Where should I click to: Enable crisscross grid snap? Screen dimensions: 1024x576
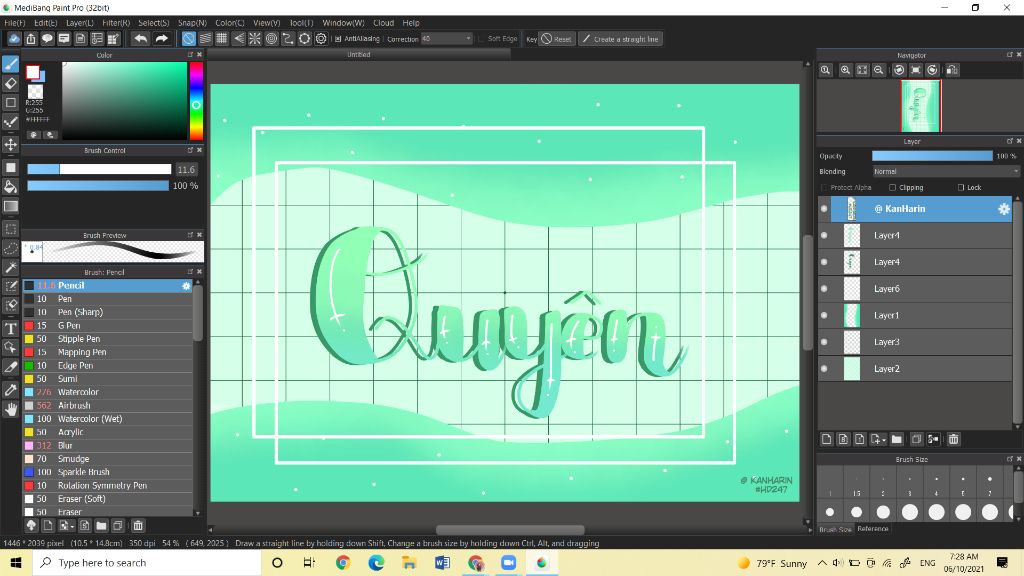point(221,39)
